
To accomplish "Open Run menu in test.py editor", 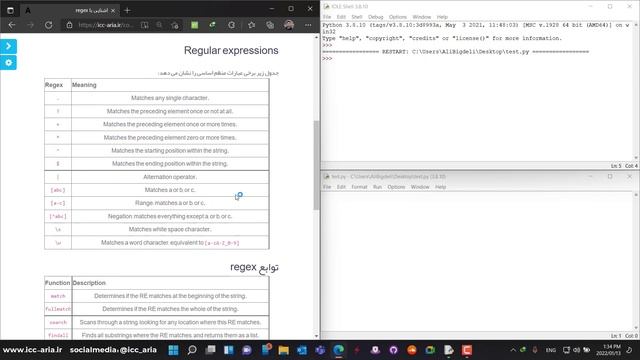I will (x=377, y=187).
